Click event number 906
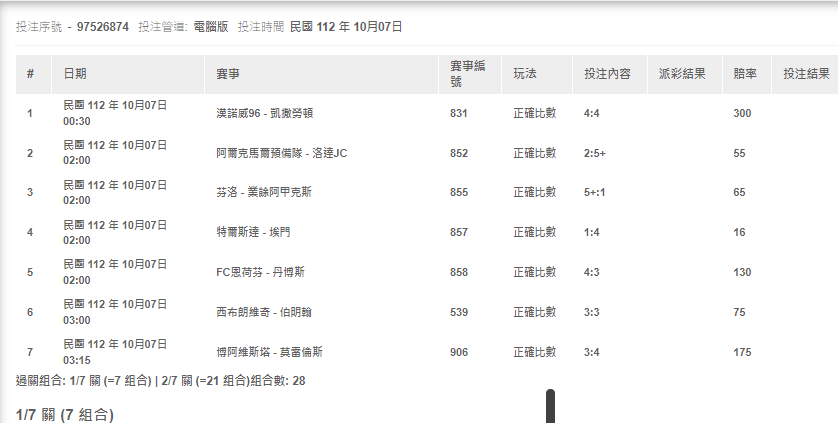Screen dimensions: 838x423 coord(459,352)
